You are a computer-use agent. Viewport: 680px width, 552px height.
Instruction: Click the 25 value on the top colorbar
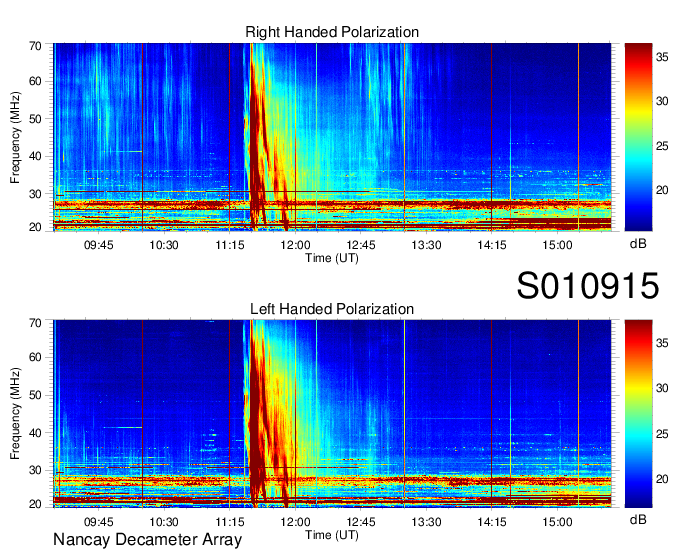(662, 146)
